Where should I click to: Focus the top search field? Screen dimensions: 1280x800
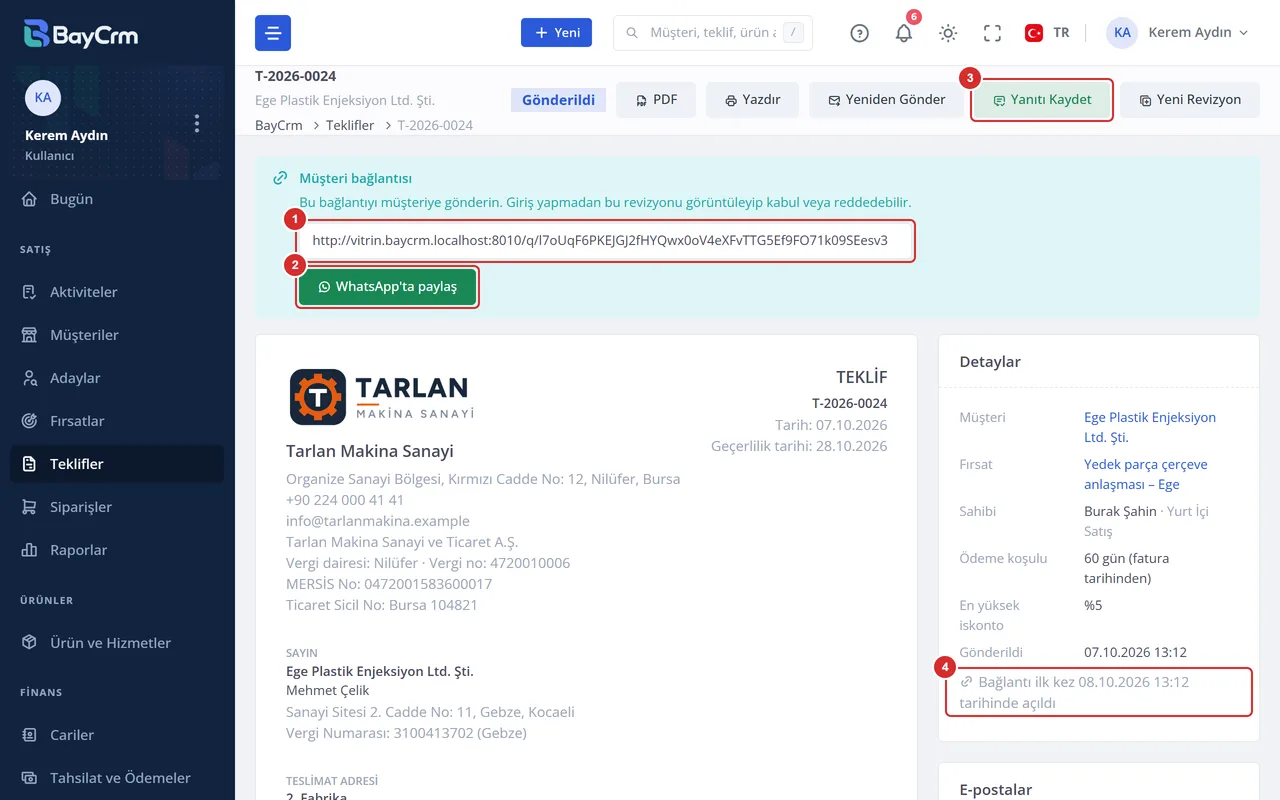tap(712, 33)
